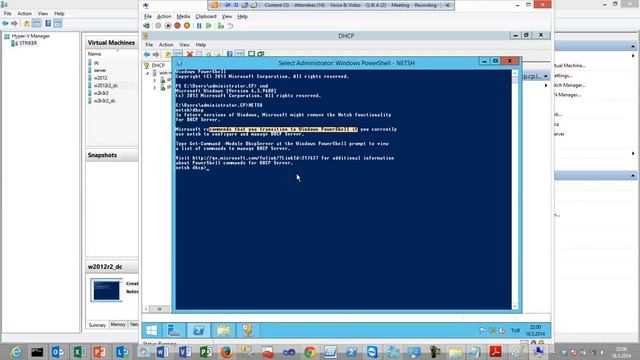
Task: Open PowerPoint from host taskbar
Action: pos(100,352)
